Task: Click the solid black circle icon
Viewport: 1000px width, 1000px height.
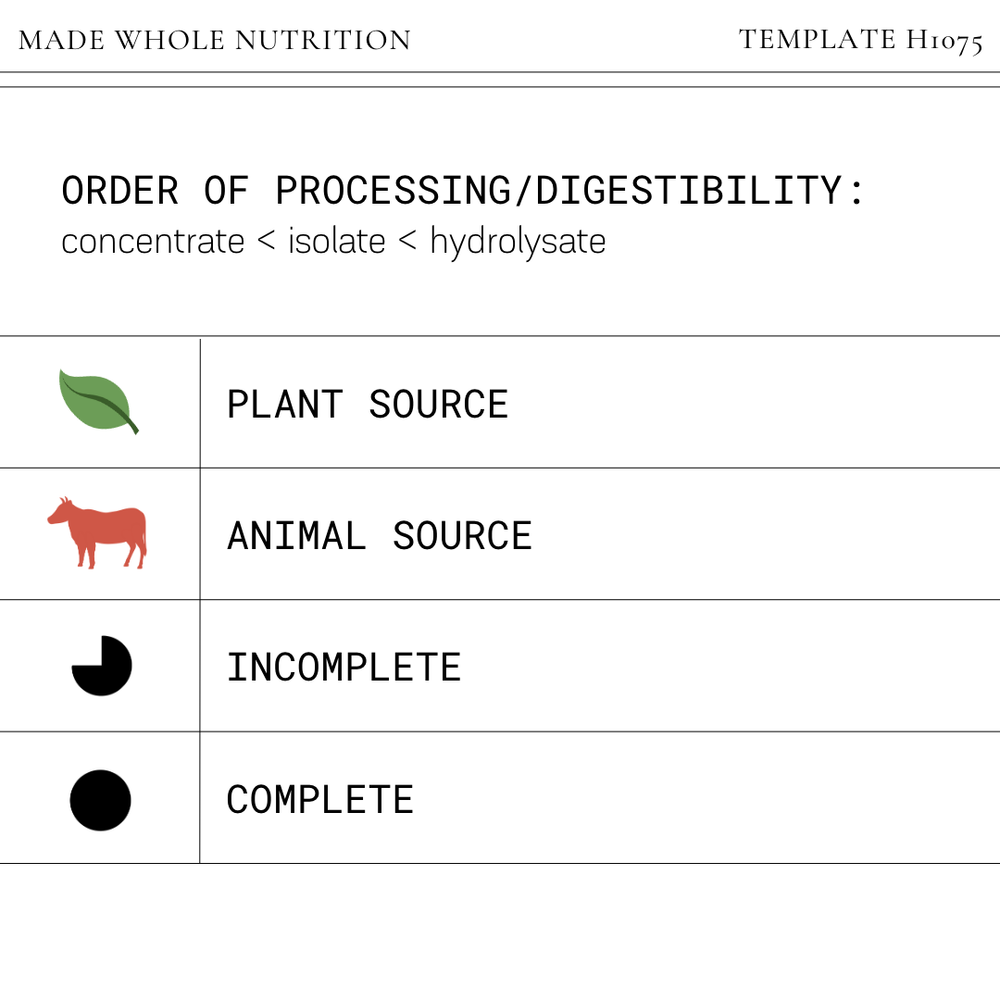Action: click(x=100, y=800)
